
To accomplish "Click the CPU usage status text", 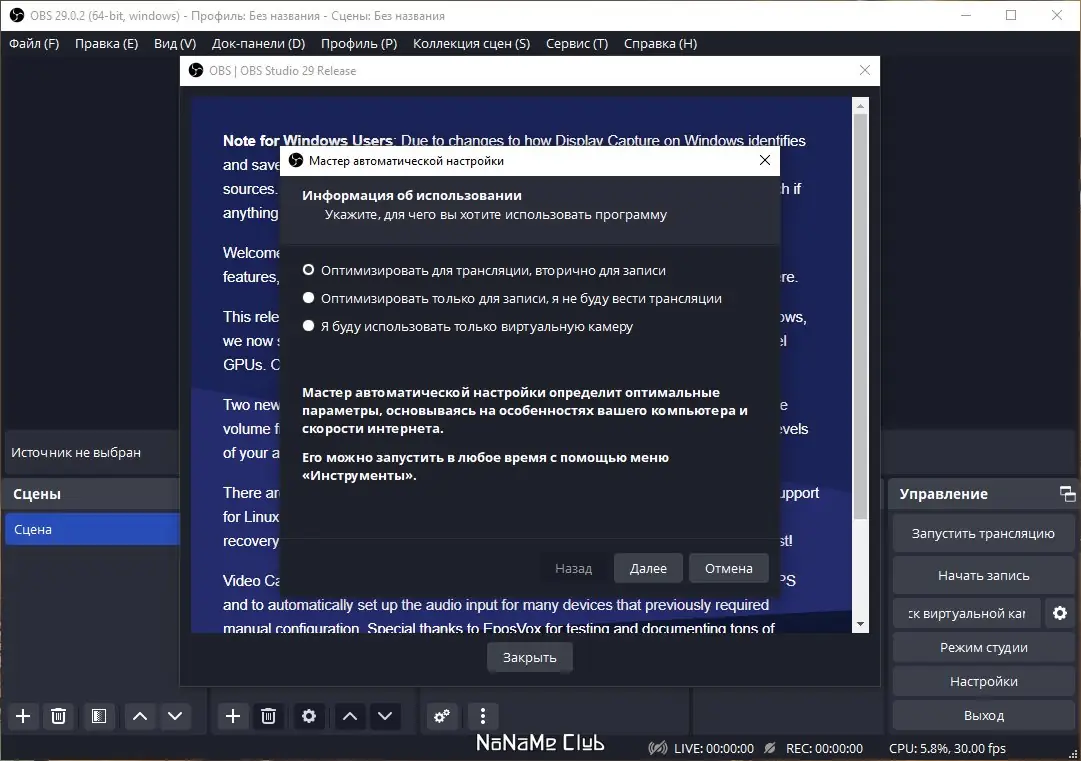I will point(947,749).
